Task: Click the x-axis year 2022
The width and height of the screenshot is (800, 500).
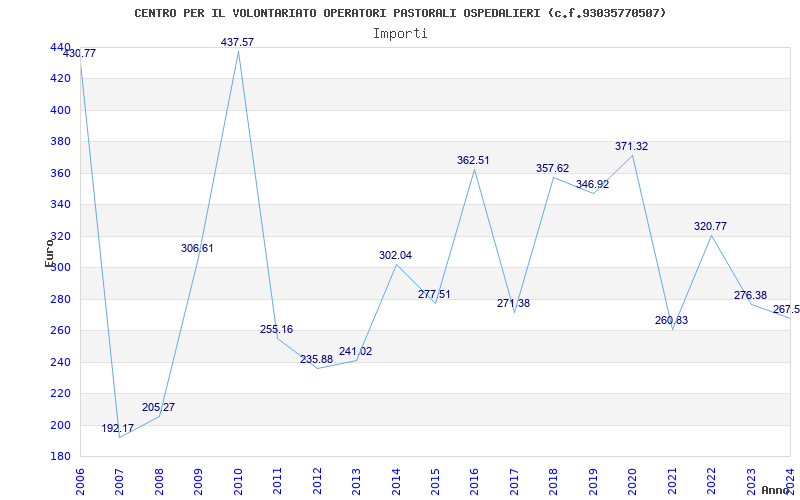Action: pos(712,482)
